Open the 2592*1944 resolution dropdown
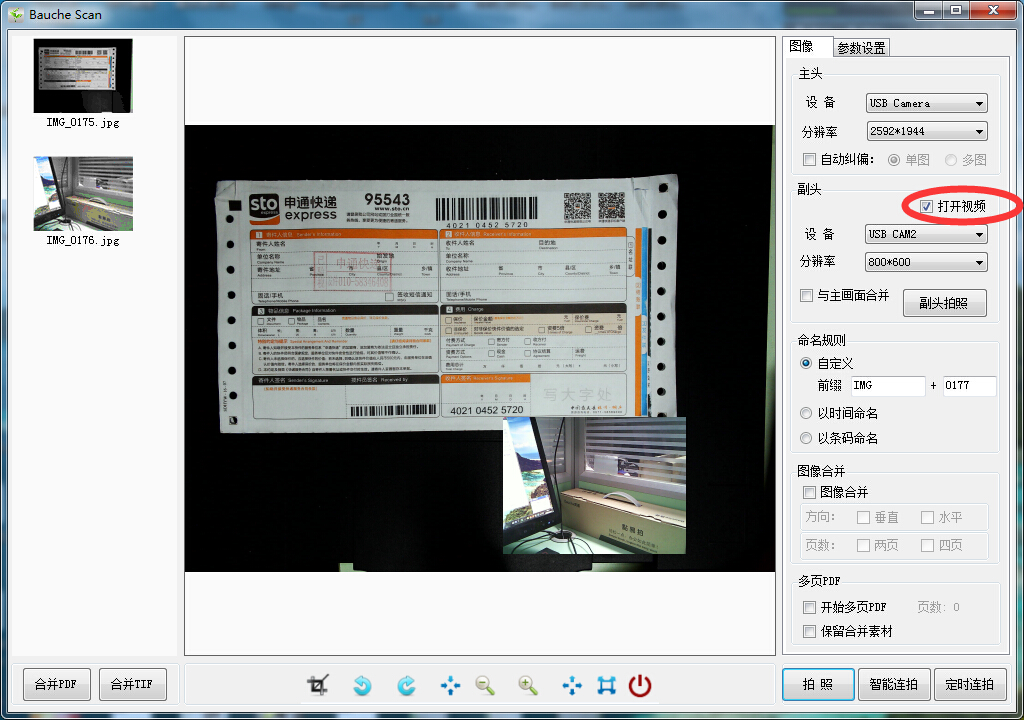 (x=927, y=131)
